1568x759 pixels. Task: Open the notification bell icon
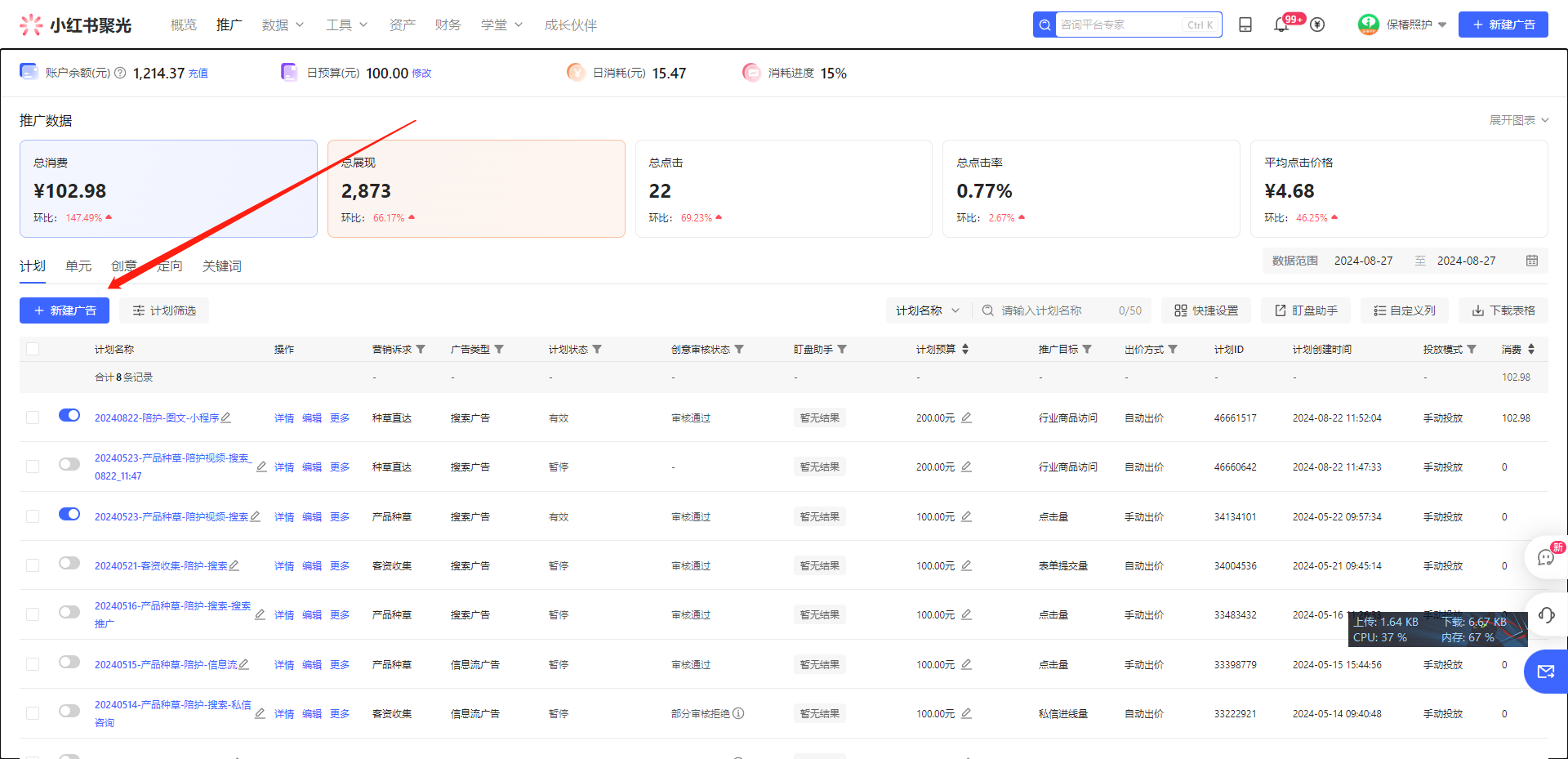point(1281,25)
